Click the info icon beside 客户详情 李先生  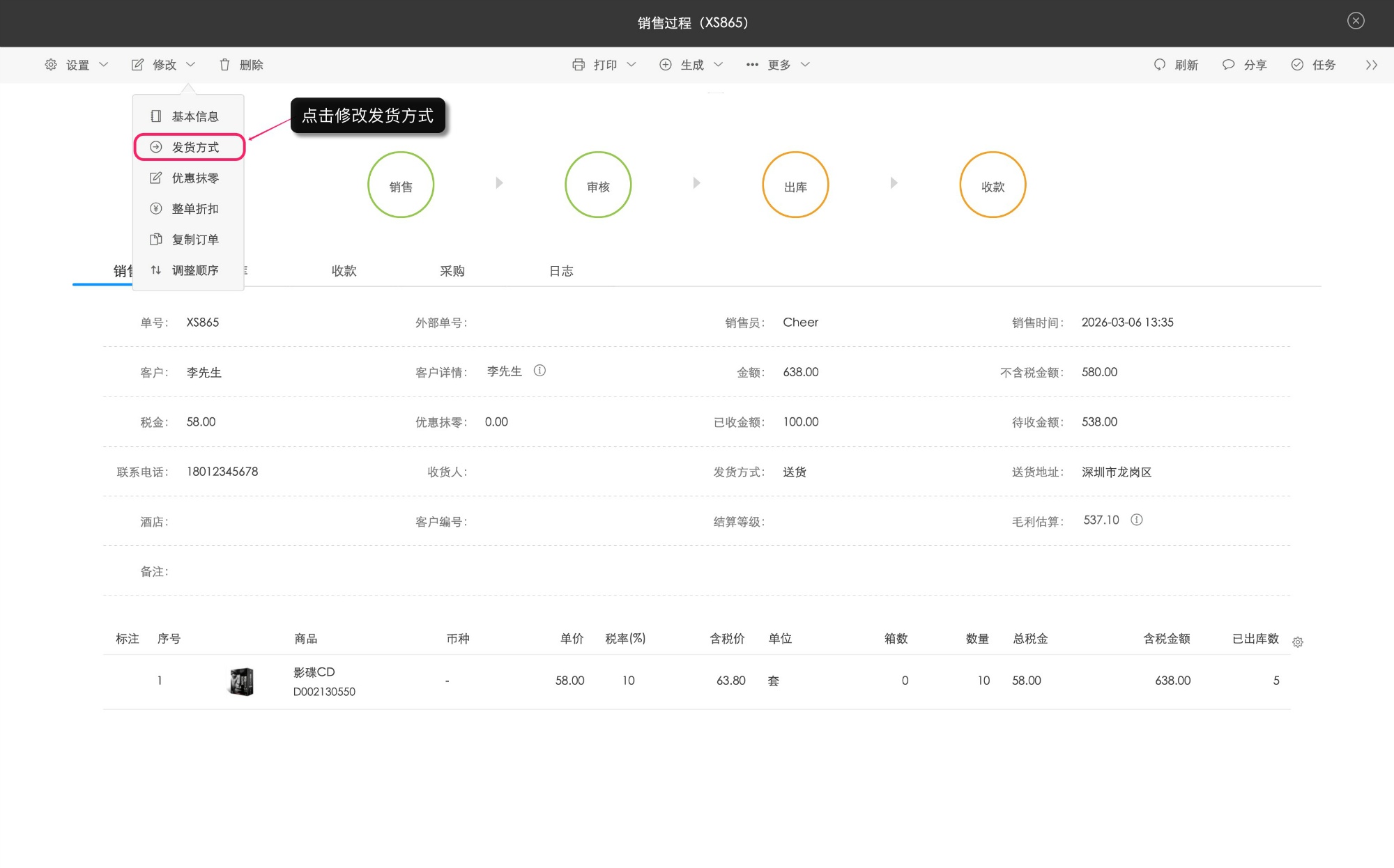[x=539, y=371]
